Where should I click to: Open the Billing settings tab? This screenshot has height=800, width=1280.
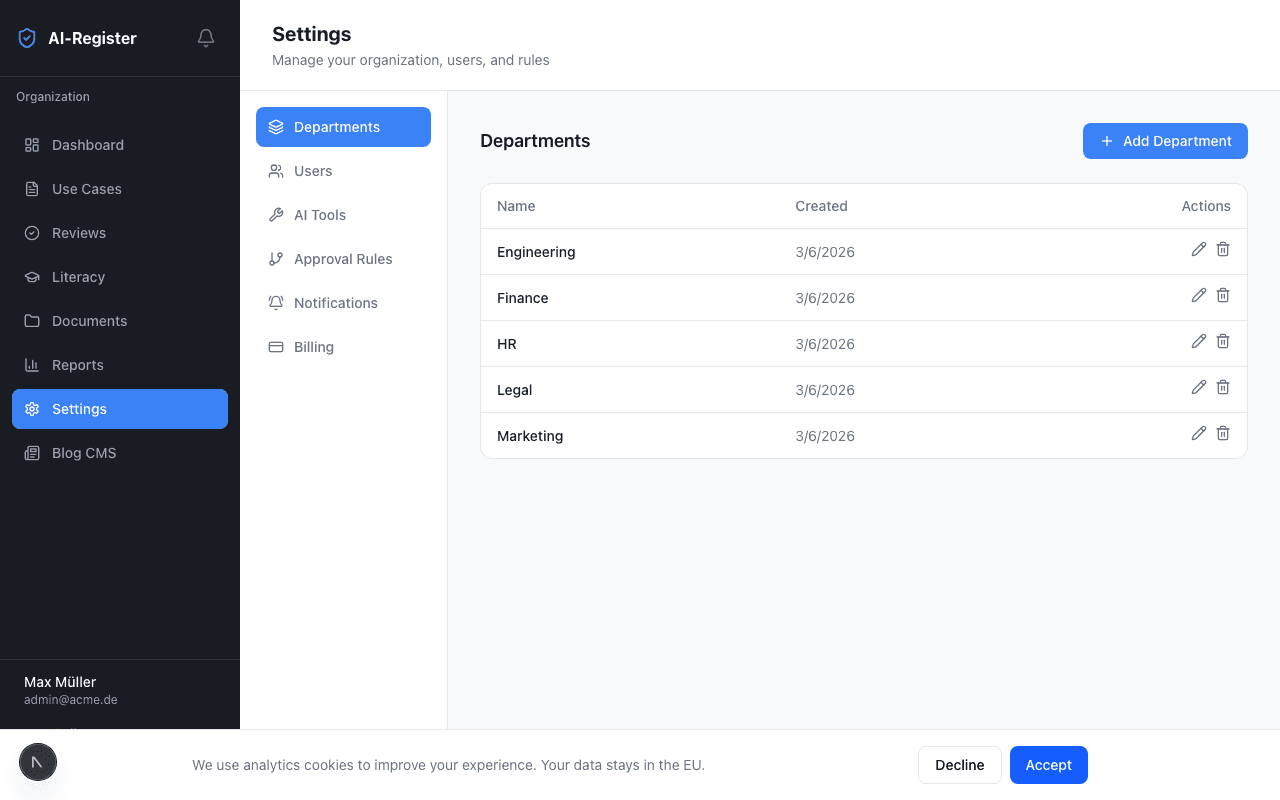coord(314,347)
